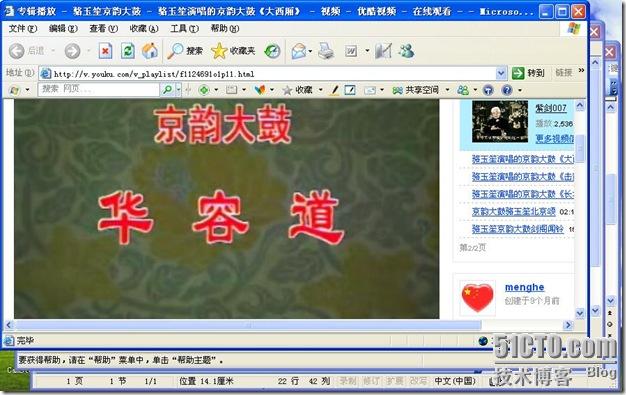626x395 pixels.
Task: Open the Windows Live logo dropdown arrow
Action: point(27,90)
